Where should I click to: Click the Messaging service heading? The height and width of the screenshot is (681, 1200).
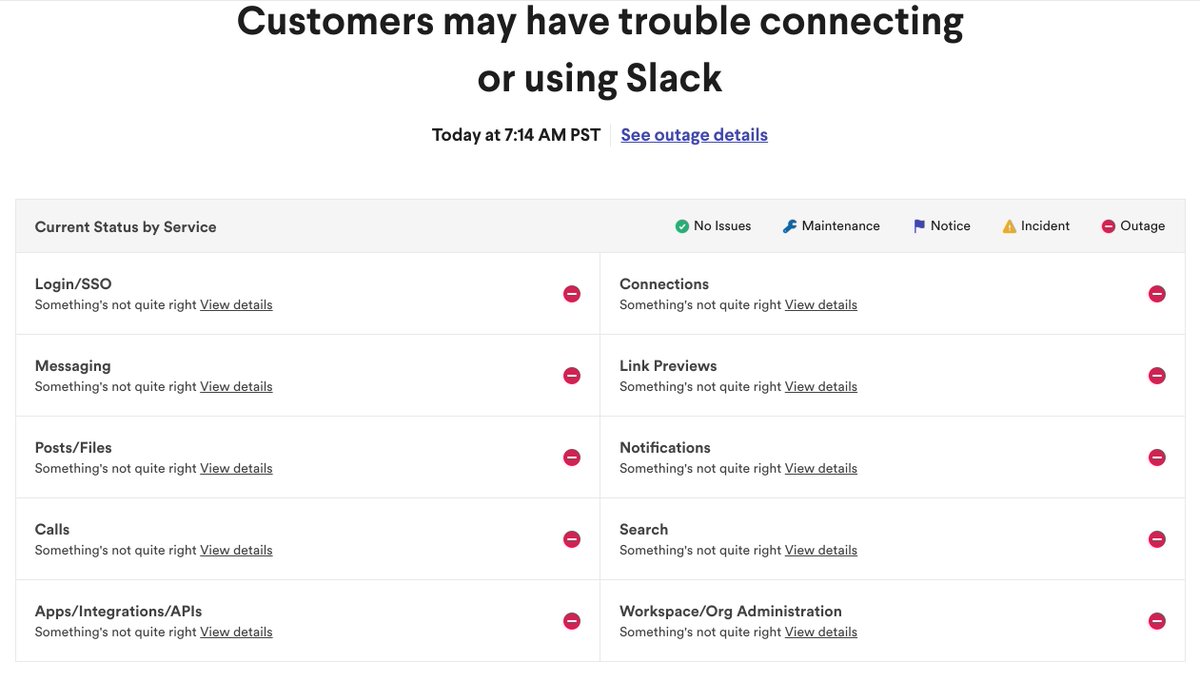[x=73, y=366]
